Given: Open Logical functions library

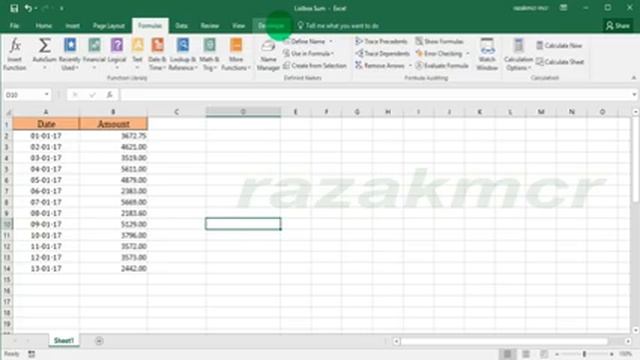Looking at the screenshot, I should [117, 54].
